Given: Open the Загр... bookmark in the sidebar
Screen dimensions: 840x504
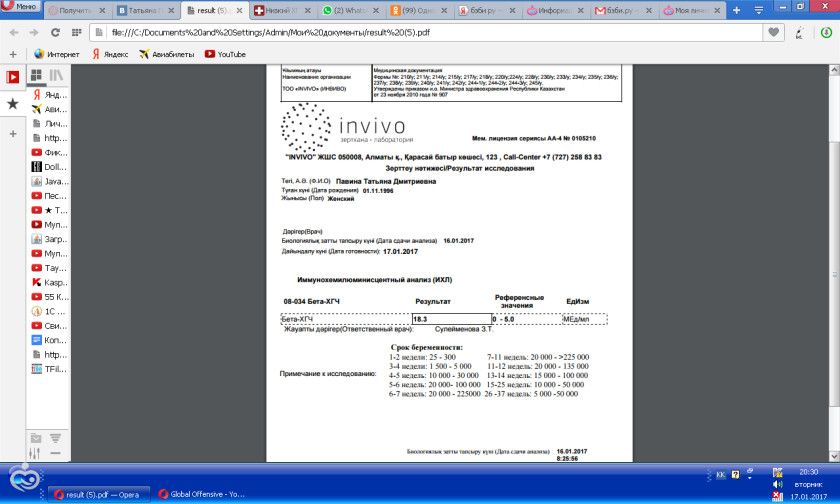Looking at the screenshot, I should point(49,239).
